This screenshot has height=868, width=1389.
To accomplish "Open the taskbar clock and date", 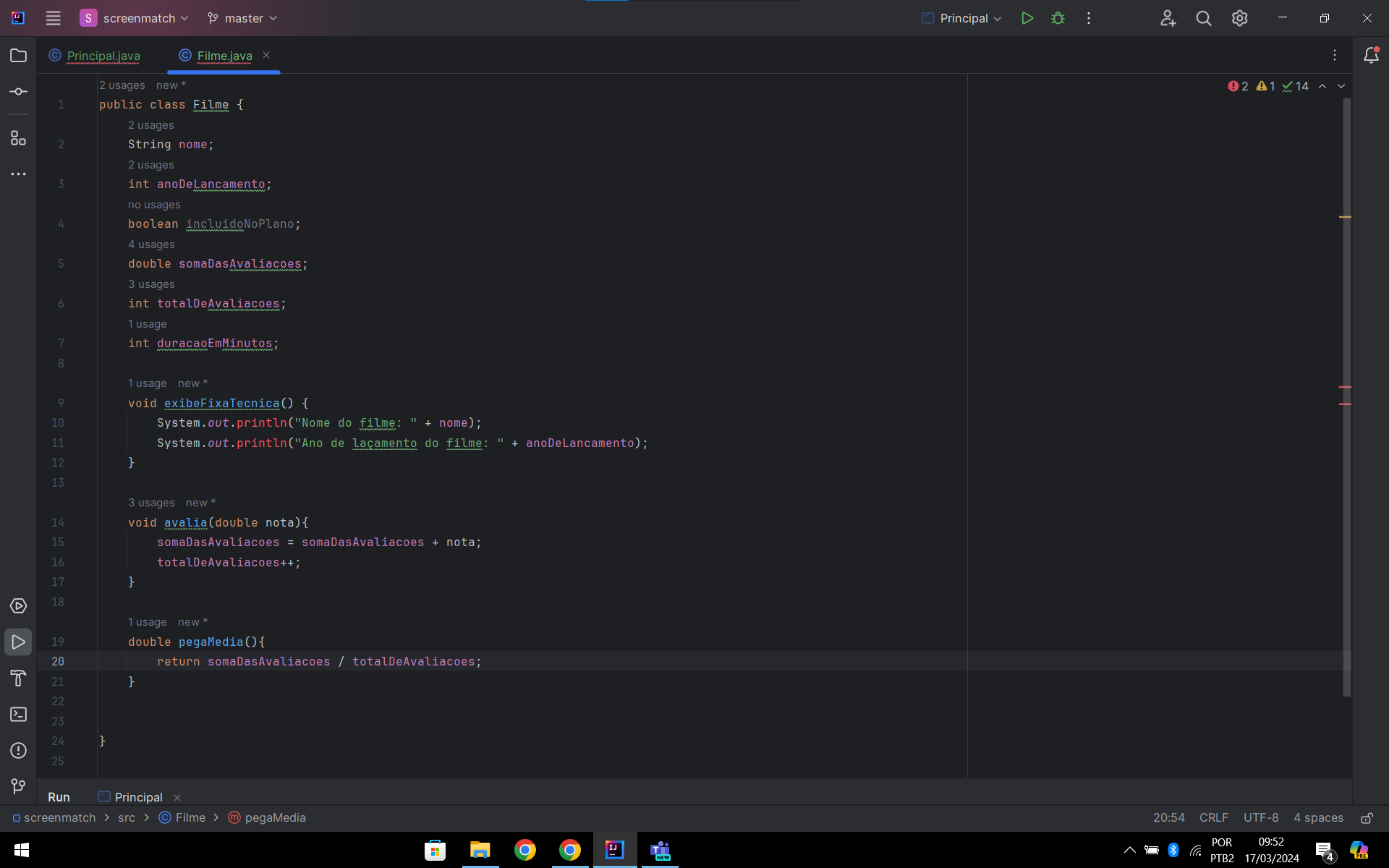I will 1271,850.
